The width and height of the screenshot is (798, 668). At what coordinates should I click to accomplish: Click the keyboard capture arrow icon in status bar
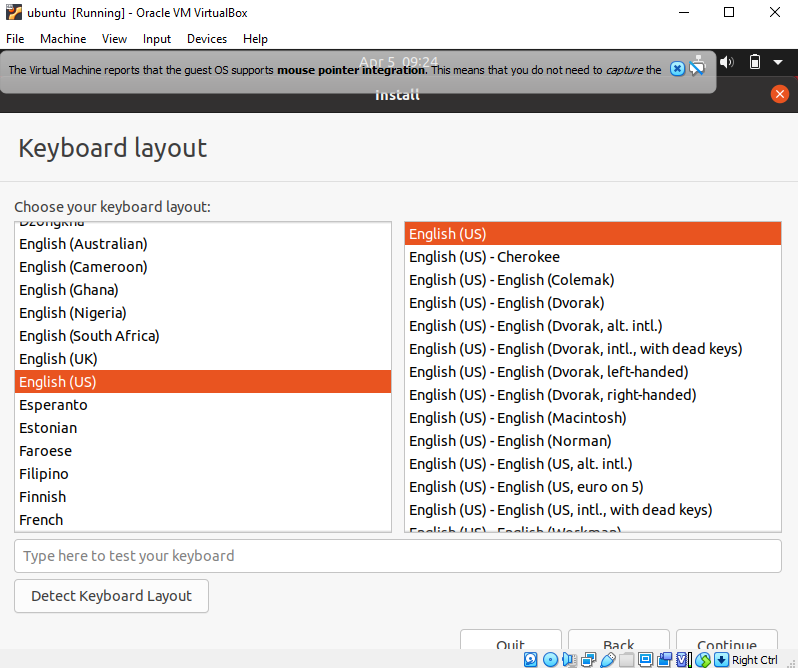click(721, 660)
